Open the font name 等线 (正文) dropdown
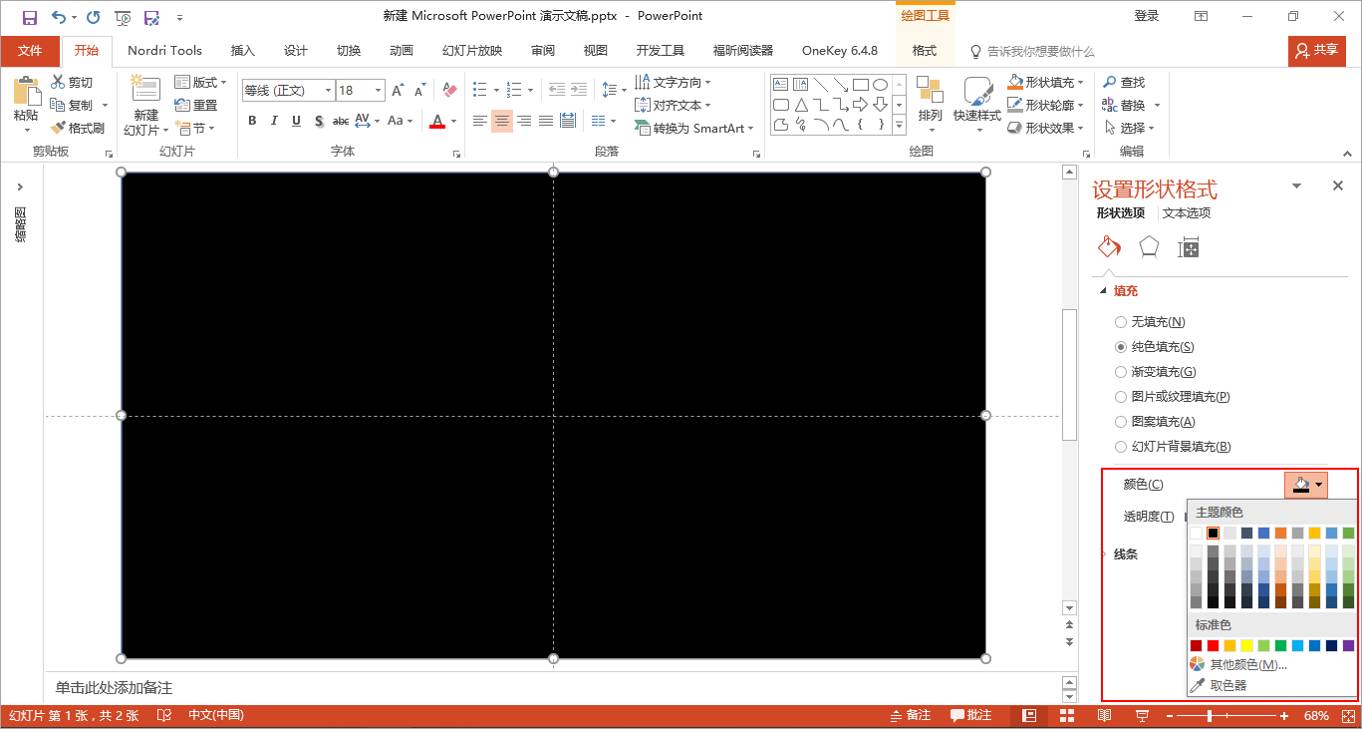 (328, 90)
